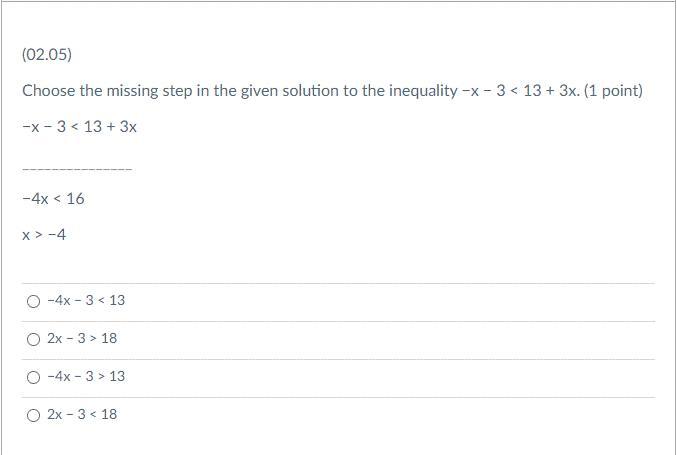677x455 pixels.
Task: Click the answer text "−4x − 3 < 13"
Action: pos(86,301)
